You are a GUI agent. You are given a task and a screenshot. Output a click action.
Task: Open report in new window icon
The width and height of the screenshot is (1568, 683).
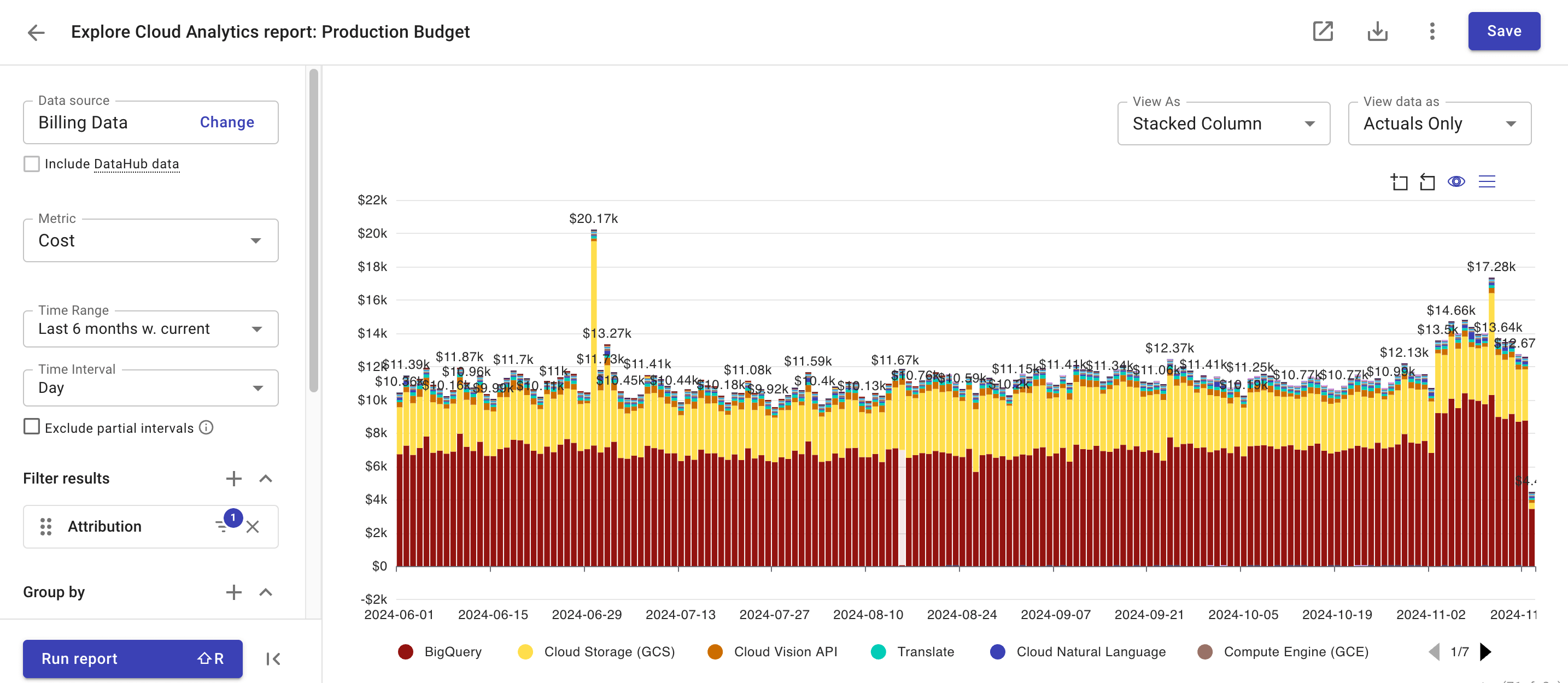pos(1322,31)
